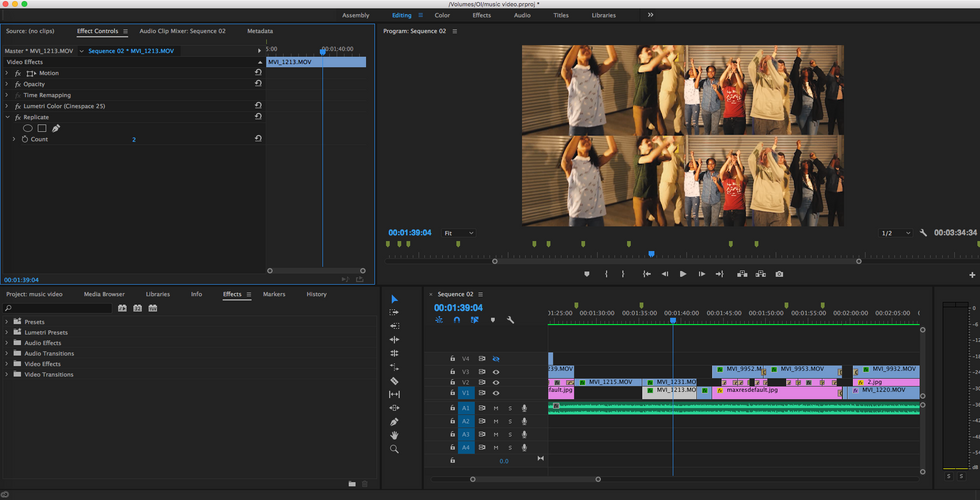
Task: Switch to the Color workspace
Action: [442, 16]
